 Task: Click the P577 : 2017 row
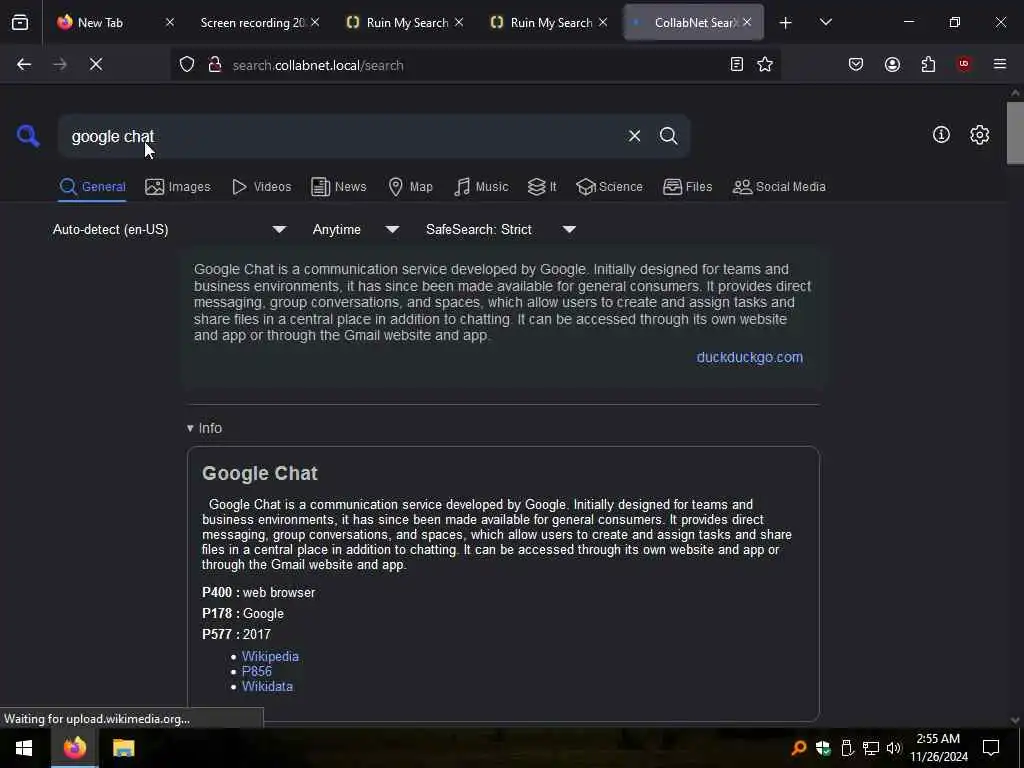tap(236, 634)
